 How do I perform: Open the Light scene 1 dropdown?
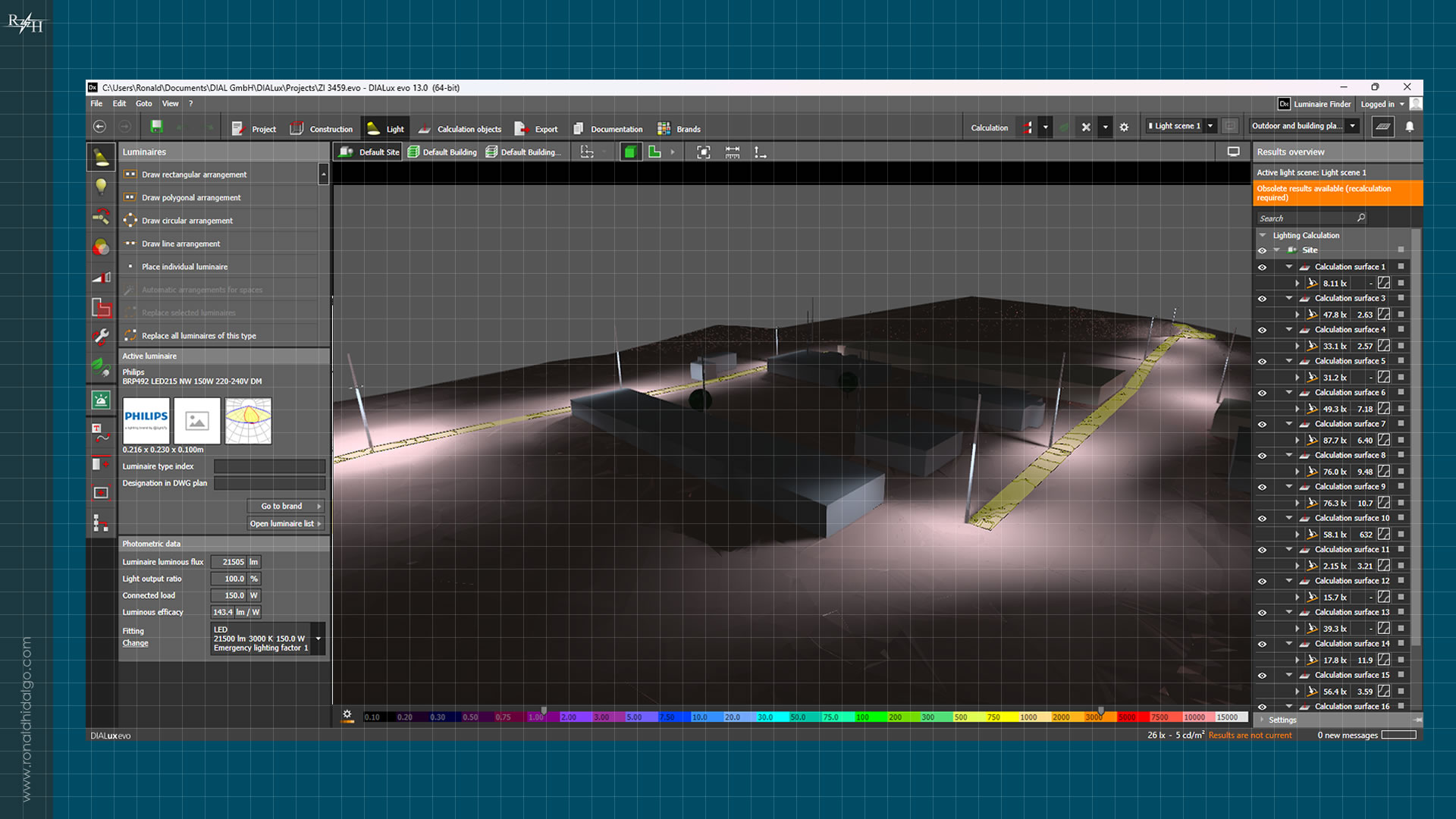[x=1210, y=126]
